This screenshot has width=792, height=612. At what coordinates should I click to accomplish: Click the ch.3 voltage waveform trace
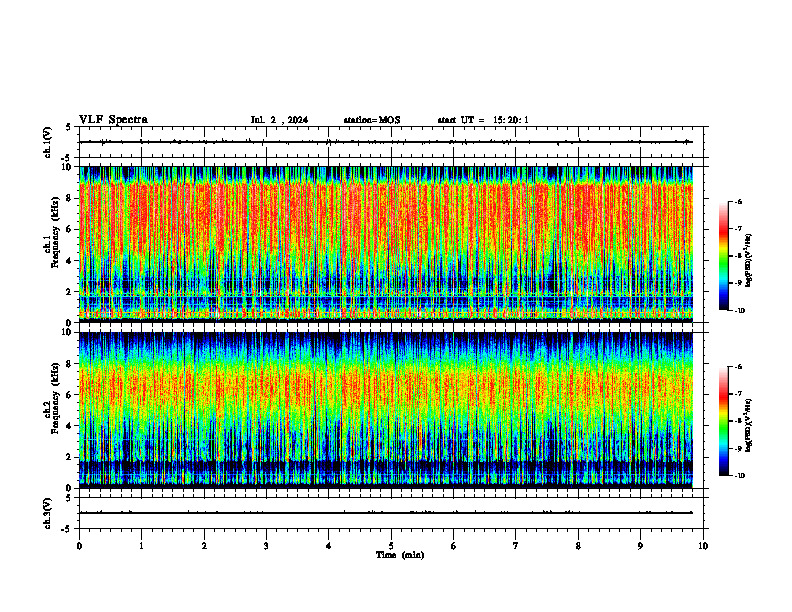point(386,513)
